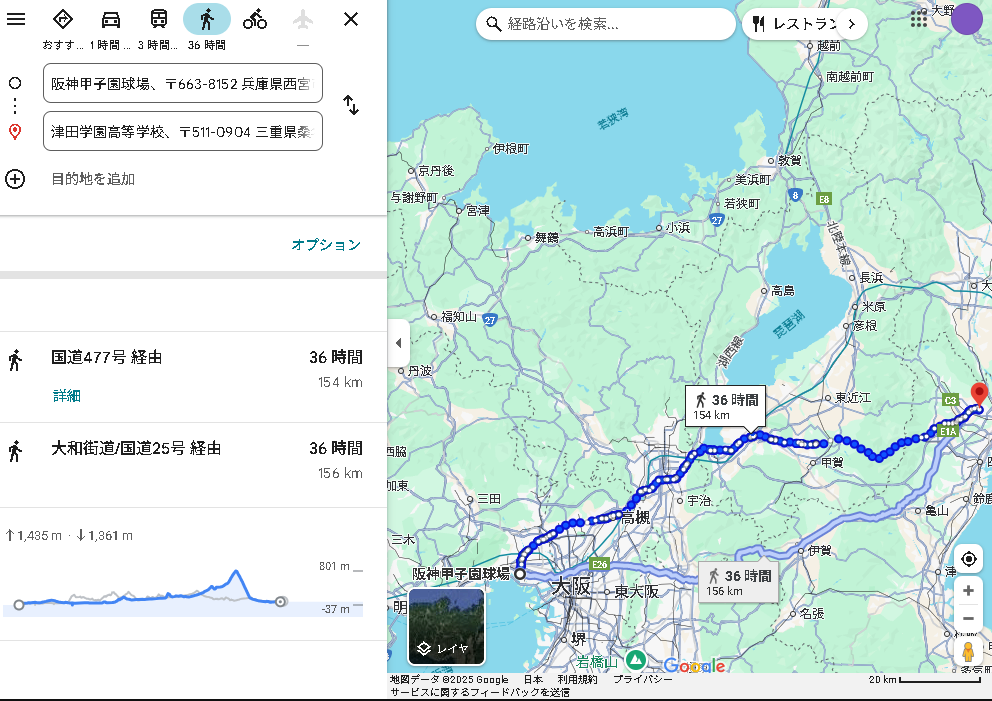
Task: Select the 国道477号 経由 route
Action: 194,377
